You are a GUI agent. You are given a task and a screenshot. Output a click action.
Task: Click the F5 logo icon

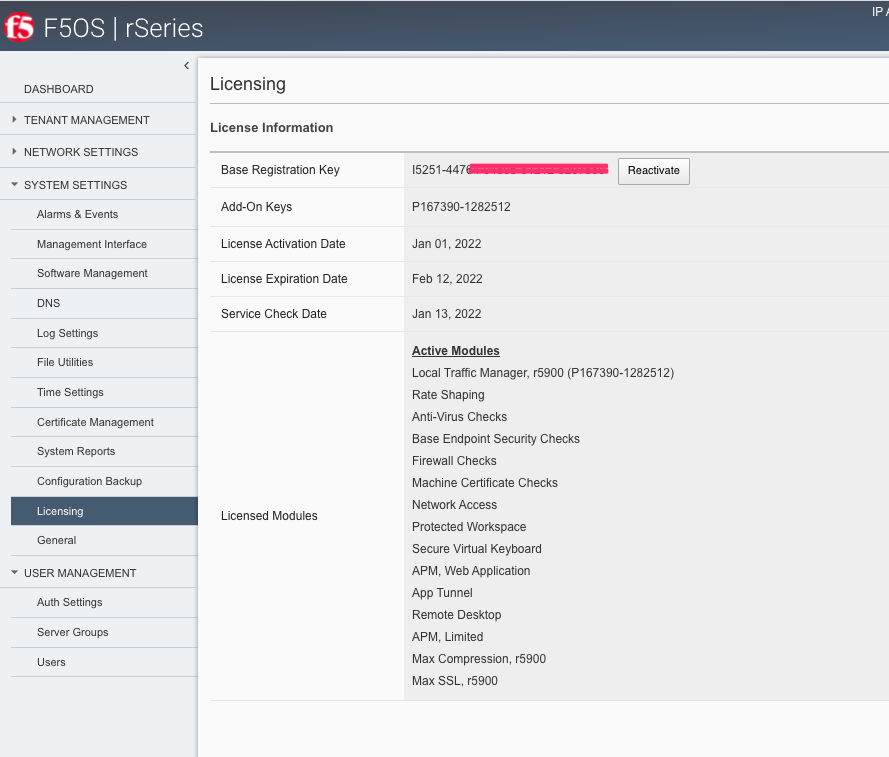point(19,27)
